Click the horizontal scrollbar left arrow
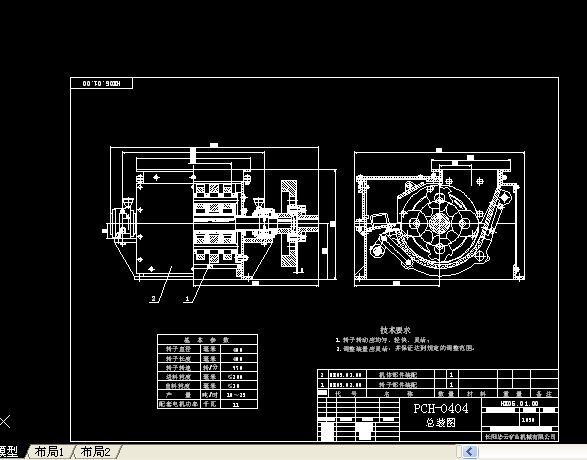587x460 pixels. point(470,451)
